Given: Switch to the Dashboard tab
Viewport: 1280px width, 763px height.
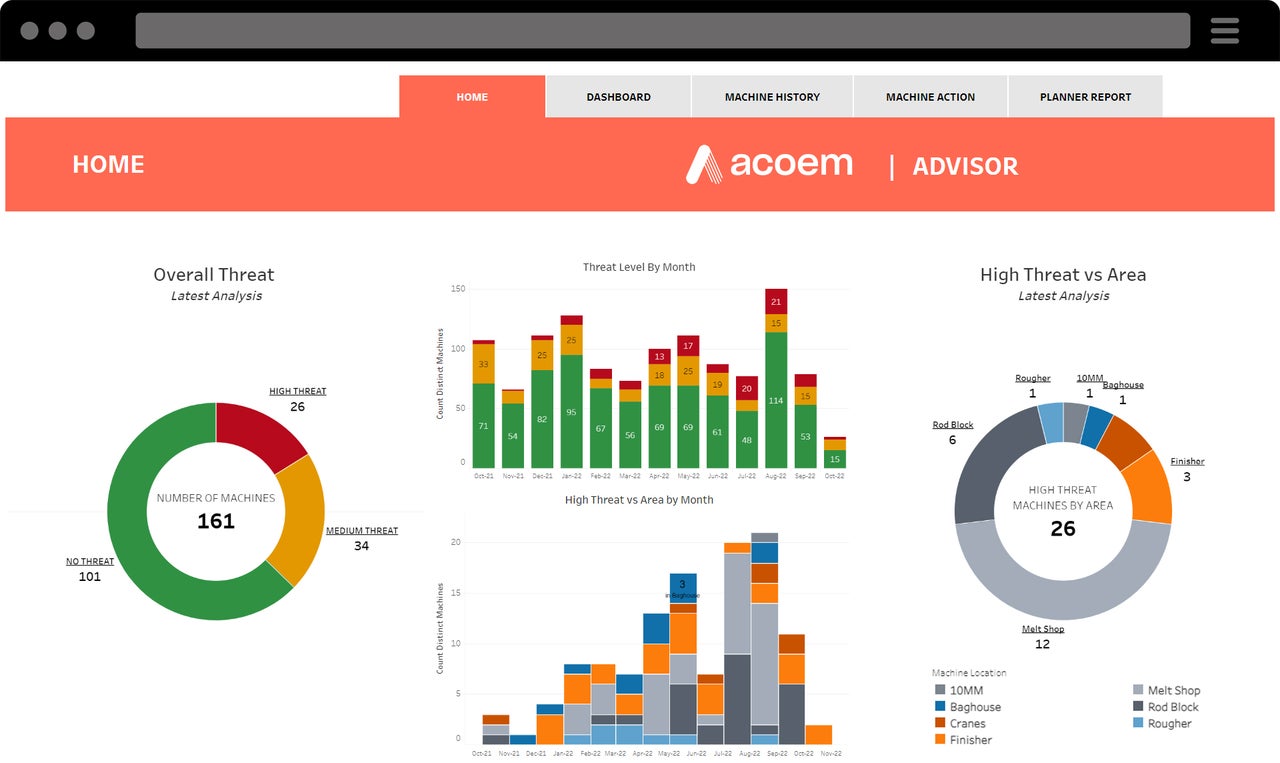Looking at the screenshot, I should pyautogui.click(x=618, y=97).
